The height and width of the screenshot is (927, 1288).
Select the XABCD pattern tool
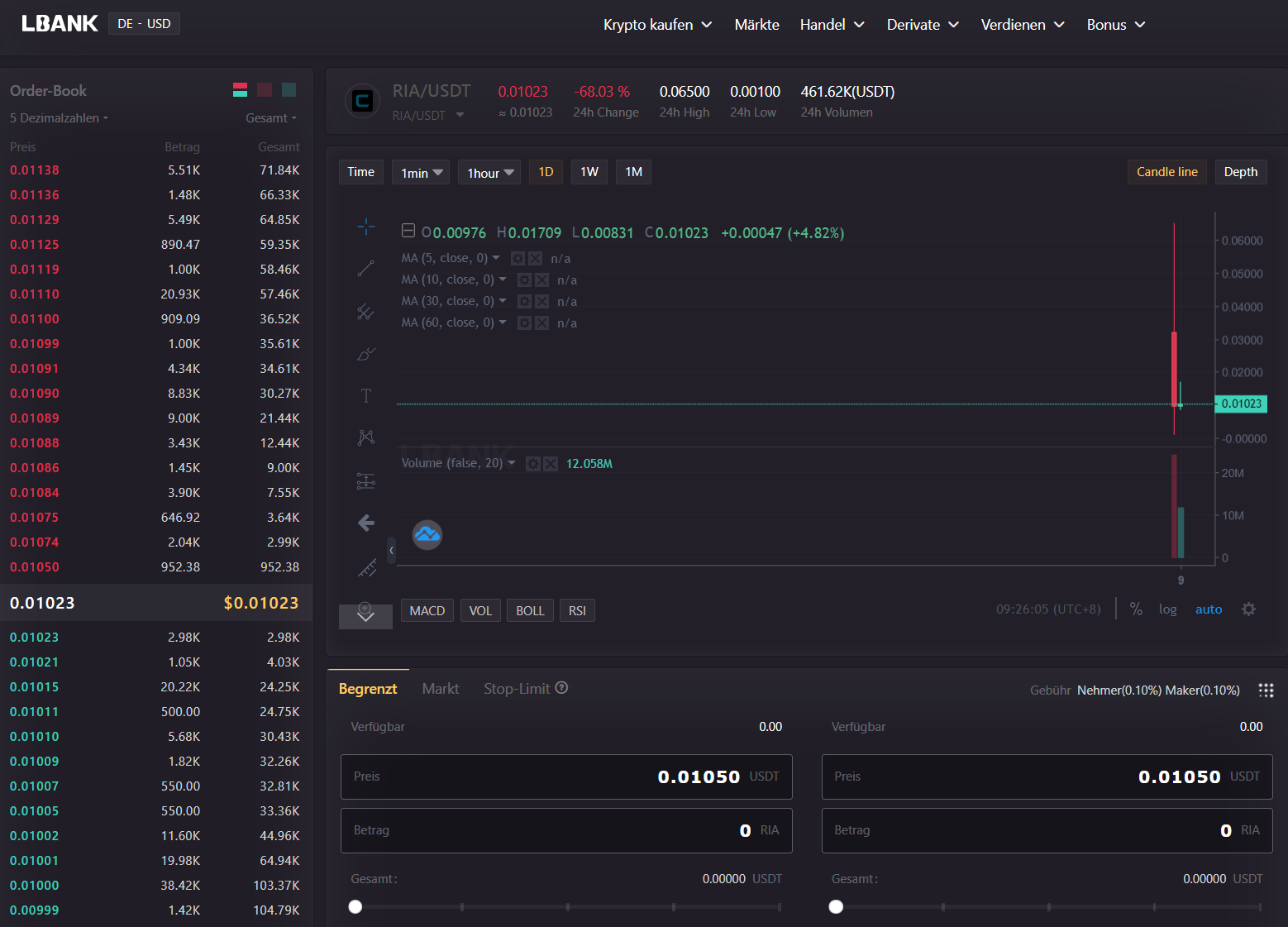(x=366, y=438)
